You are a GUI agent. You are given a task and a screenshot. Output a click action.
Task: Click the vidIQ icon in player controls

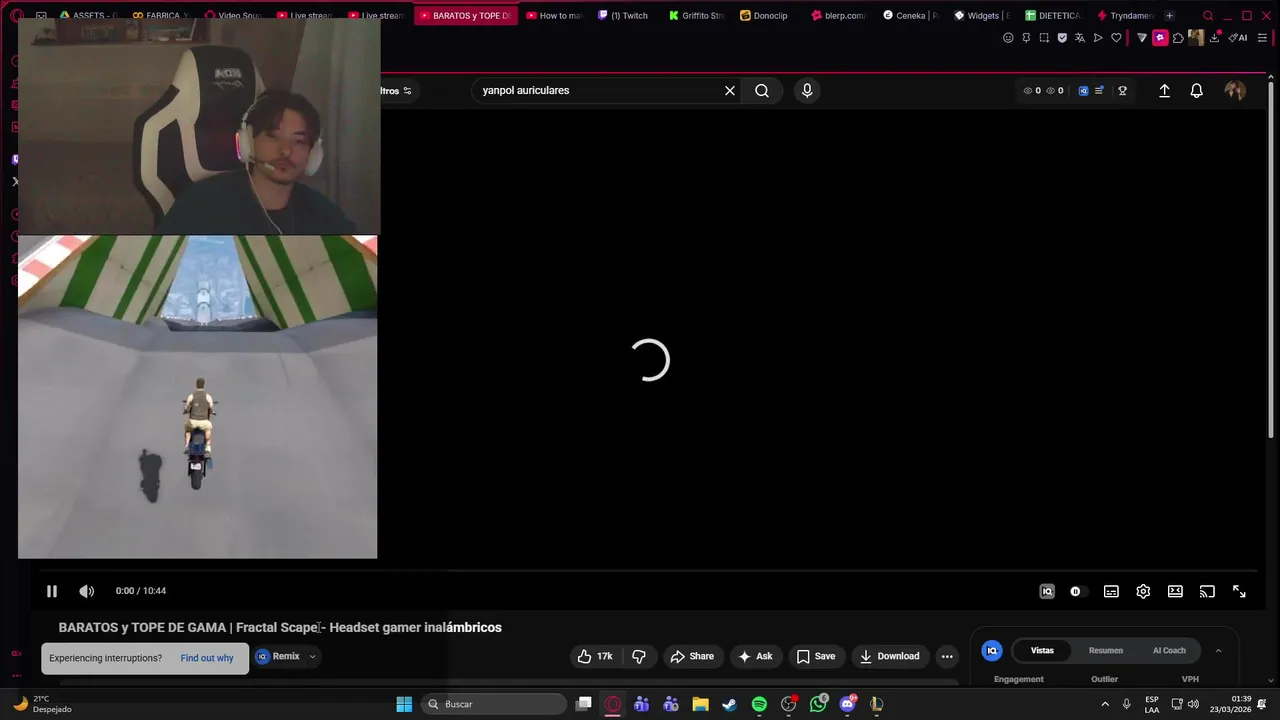[x=1047, y=591]
